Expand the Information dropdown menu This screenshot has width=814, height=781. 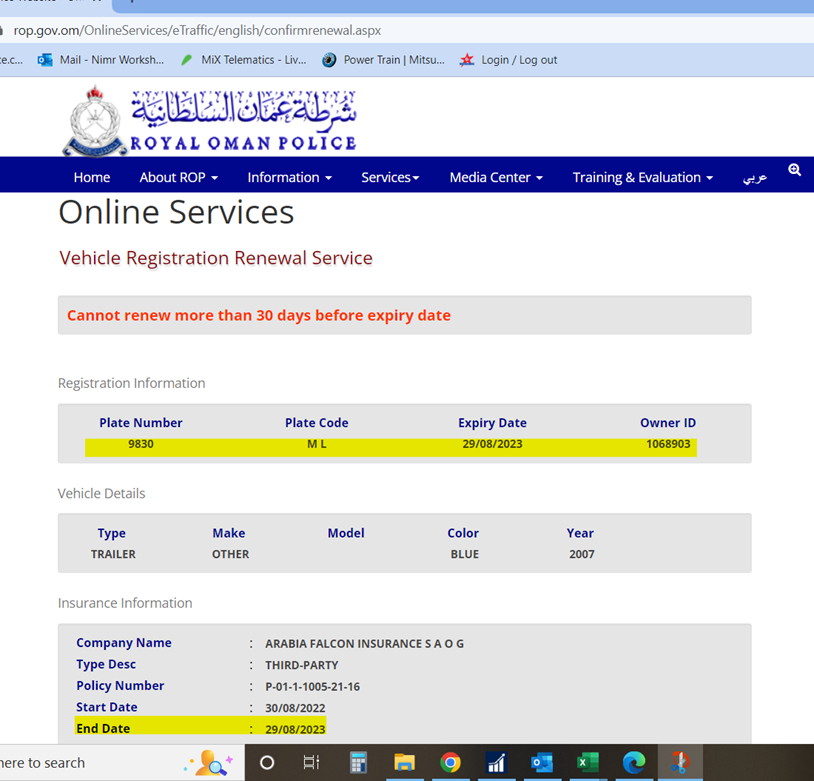pos(289,177)
